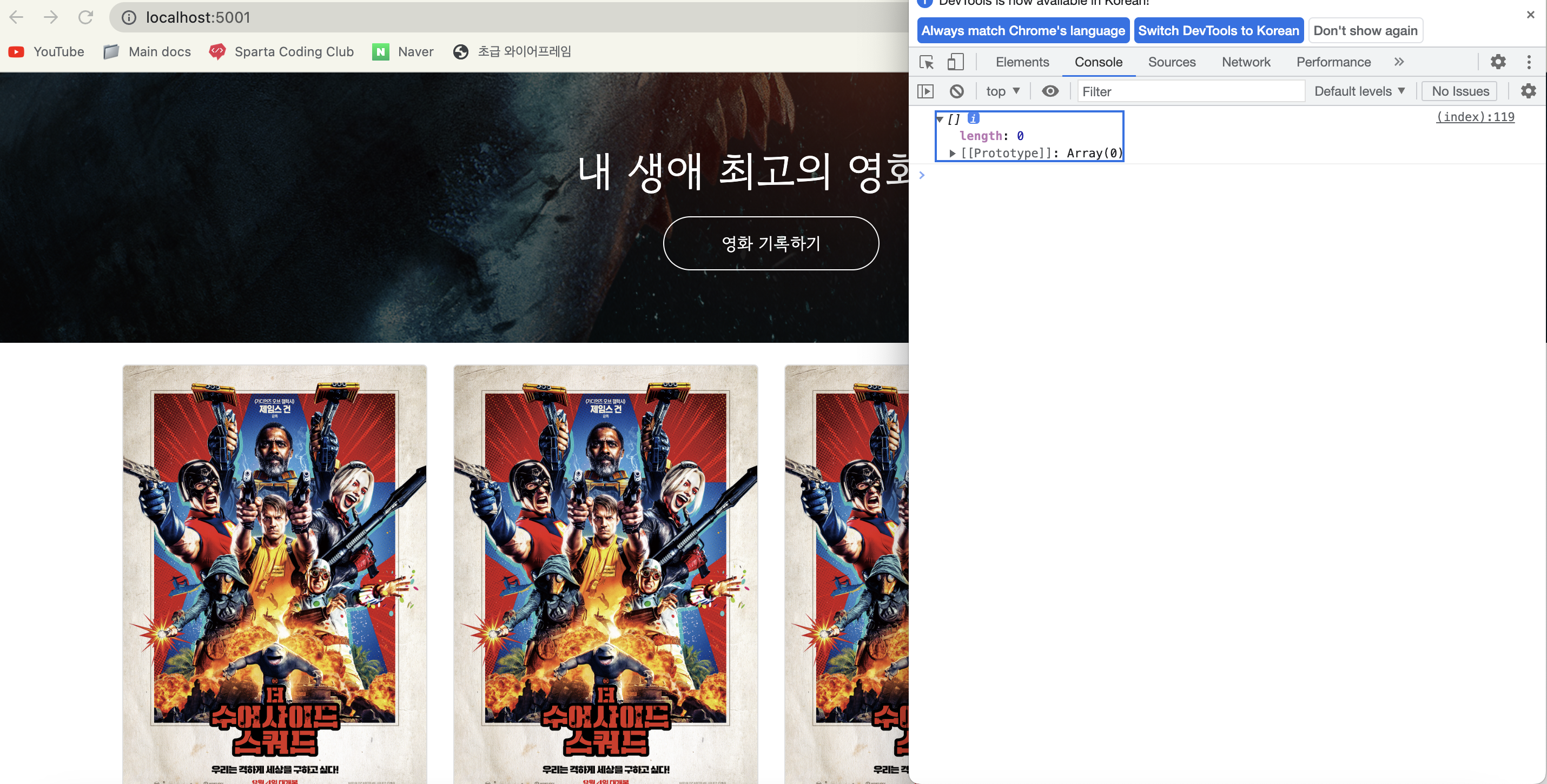Click the 영화 기록하기 button
This screenshot has width=1547, height=784.
770,243
